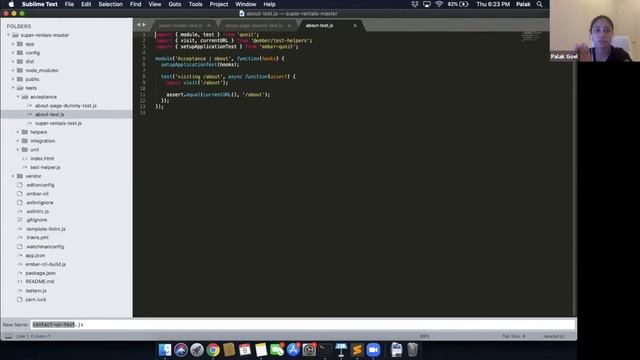Open yarn.lock in sidebar
The width and height of the screenshot is (640, 360).
[x=36, y=300]
